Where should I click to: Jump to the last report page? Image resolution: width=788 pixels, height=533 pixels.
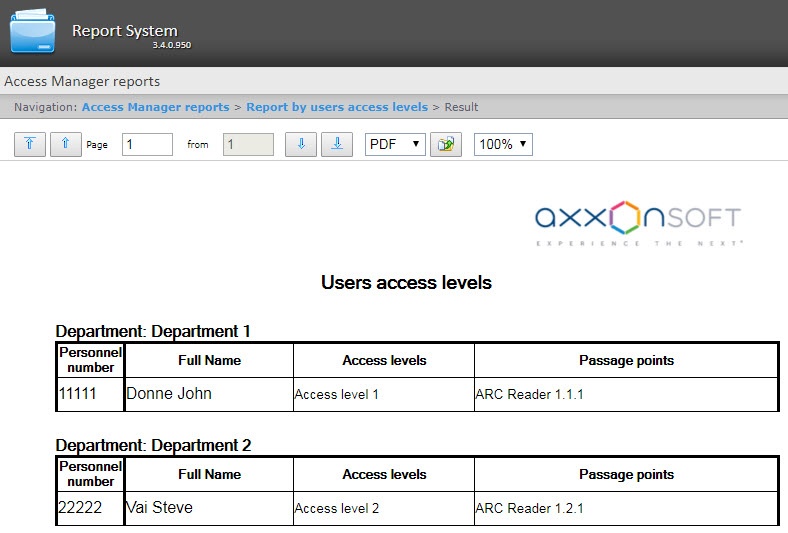pos(337,144)
